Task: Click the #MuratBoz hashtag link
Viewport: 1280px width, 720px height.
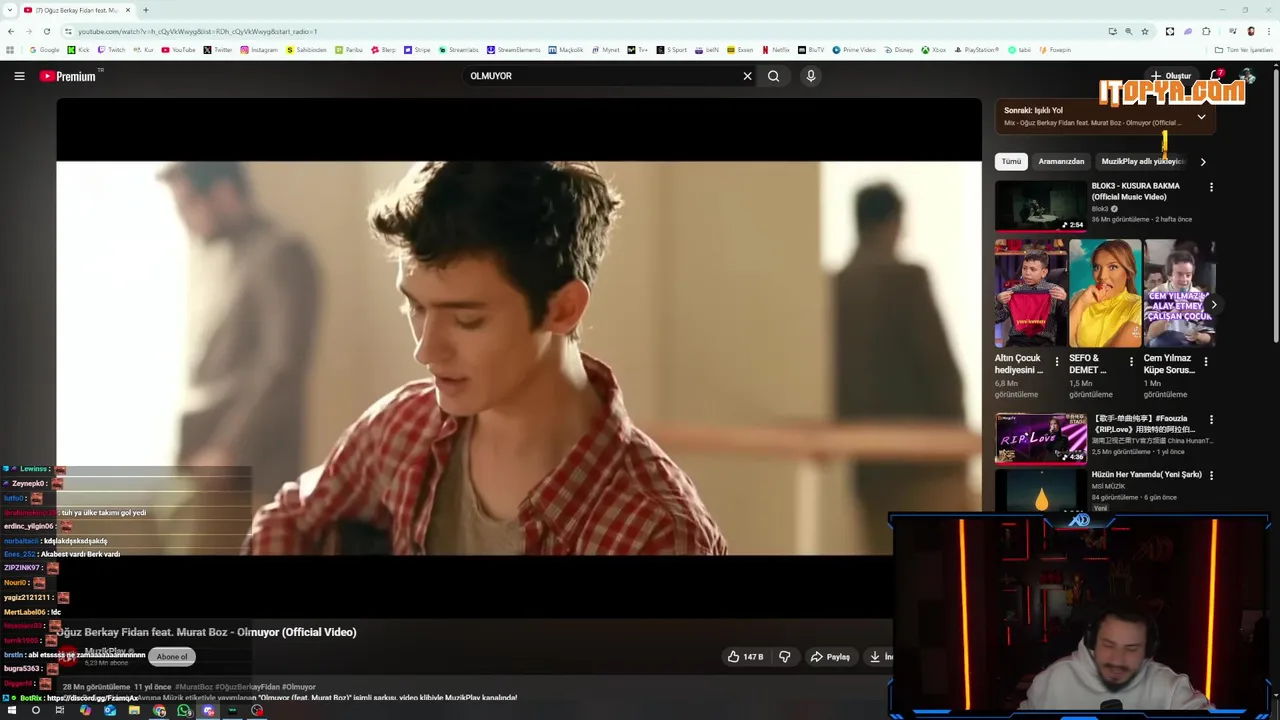Action: point(194,687)
